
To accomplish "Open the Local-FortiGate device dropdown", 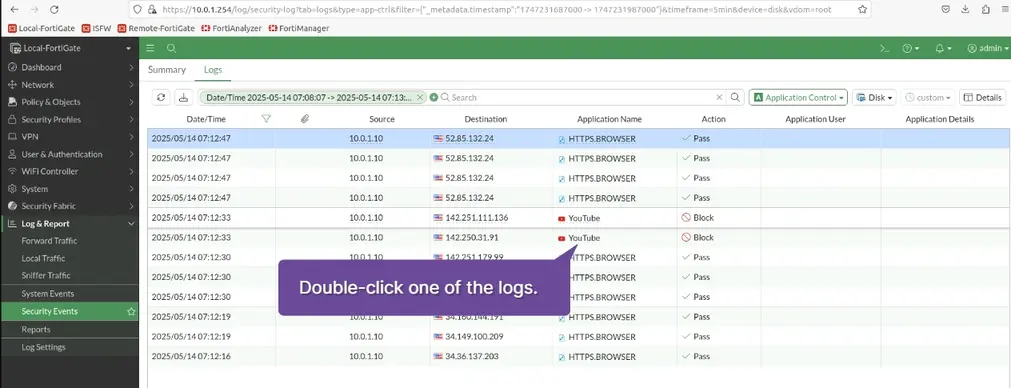I will [x=69, y=48].
